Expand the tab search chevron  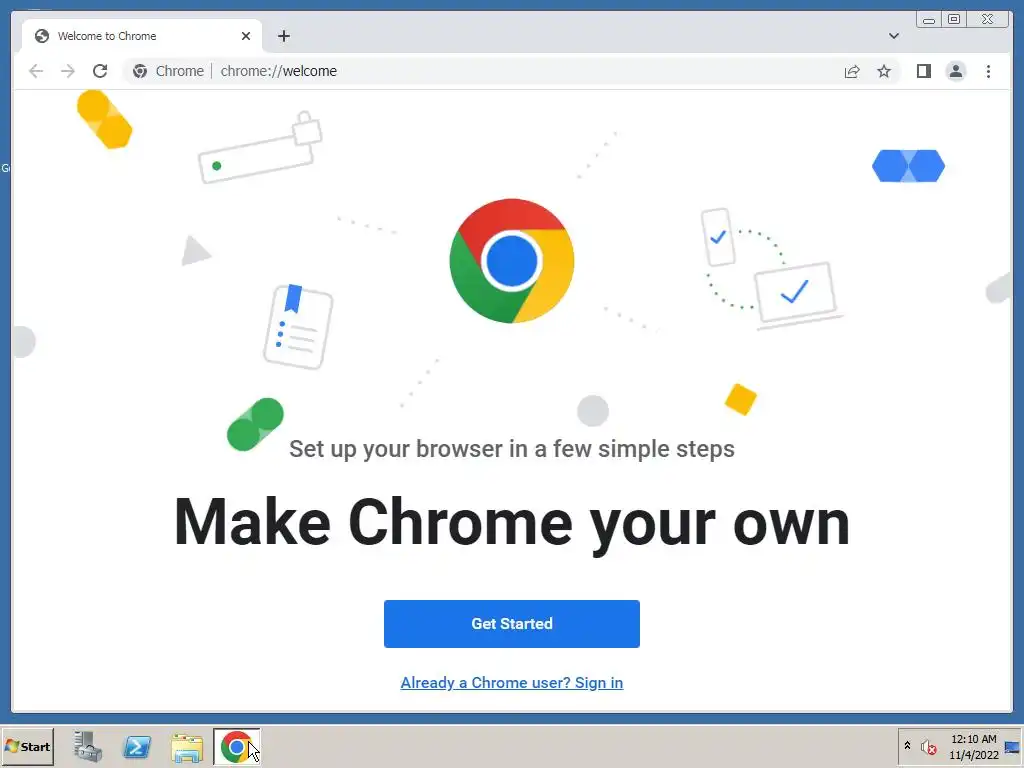894,36
